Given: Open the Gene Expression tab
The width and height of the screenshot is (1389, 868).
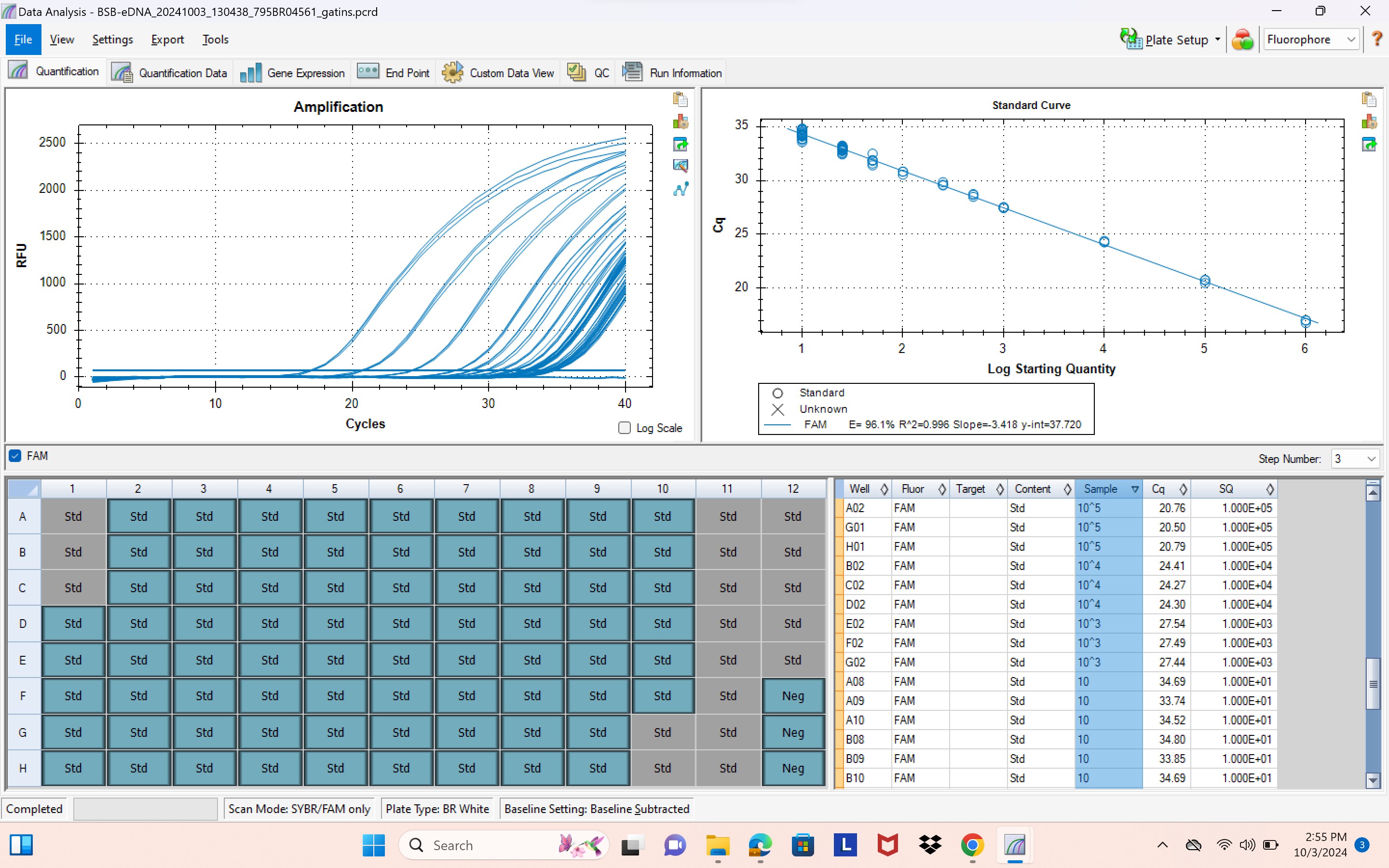Looking at the screenshot, I should [292, 73].
